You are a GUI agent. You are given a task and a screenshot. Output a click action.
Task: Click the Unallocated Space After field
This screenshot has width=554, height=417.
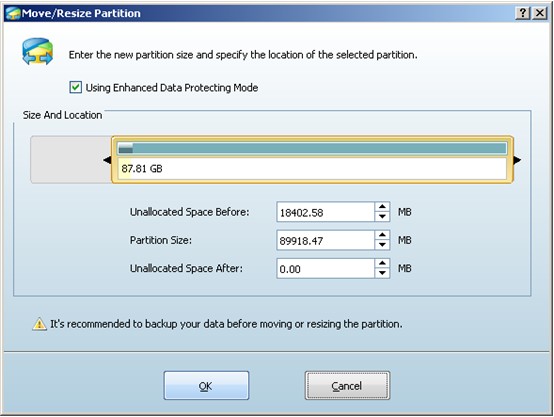(325, 269)
